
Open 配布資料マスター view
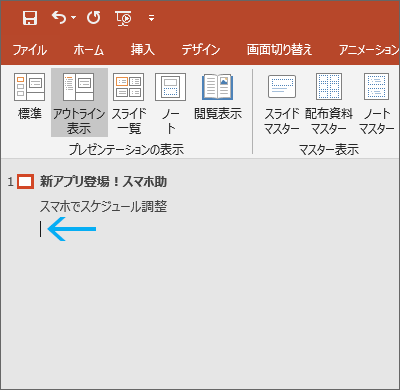[329, 104]
